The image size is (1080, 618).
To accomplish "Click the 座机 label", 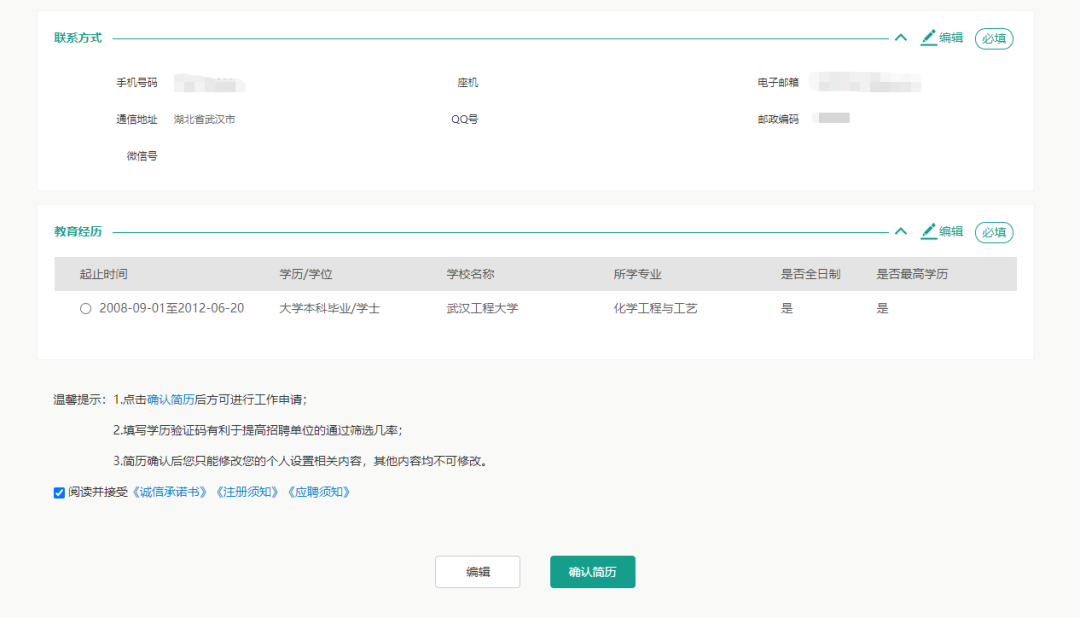I will (468, 83).
